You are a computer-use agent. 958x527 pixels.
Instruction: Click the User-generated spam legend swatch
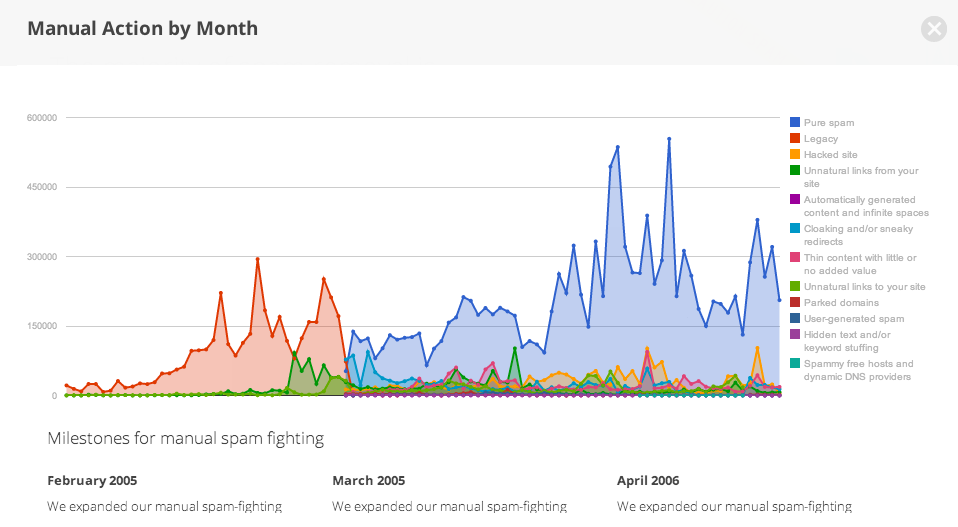[x=795, y=319]
